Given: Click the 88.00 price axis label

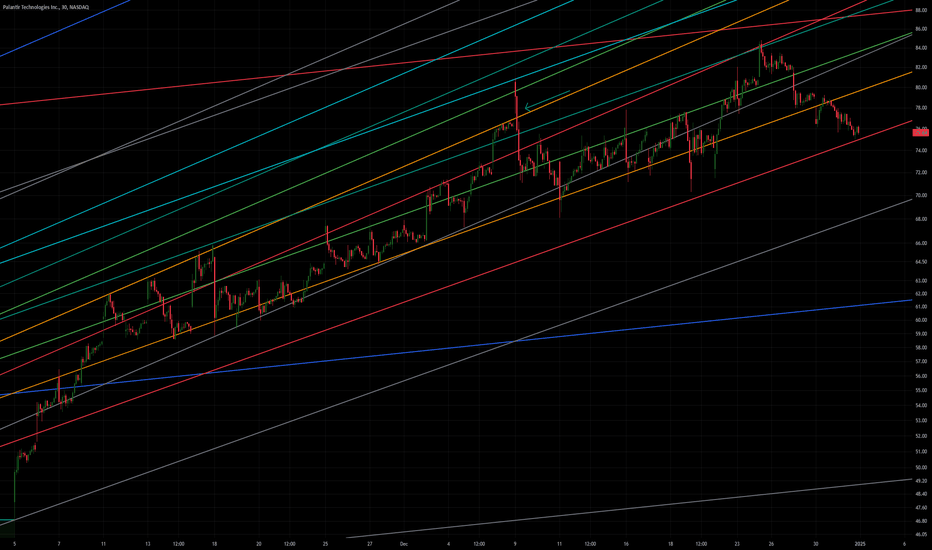Looking at the screenshot, I should 921,10.
